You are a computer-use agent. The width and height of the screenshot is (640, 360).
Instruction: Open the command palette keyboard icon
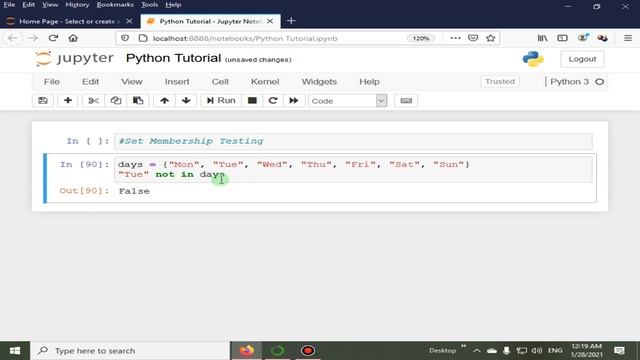tap(406, 100)
